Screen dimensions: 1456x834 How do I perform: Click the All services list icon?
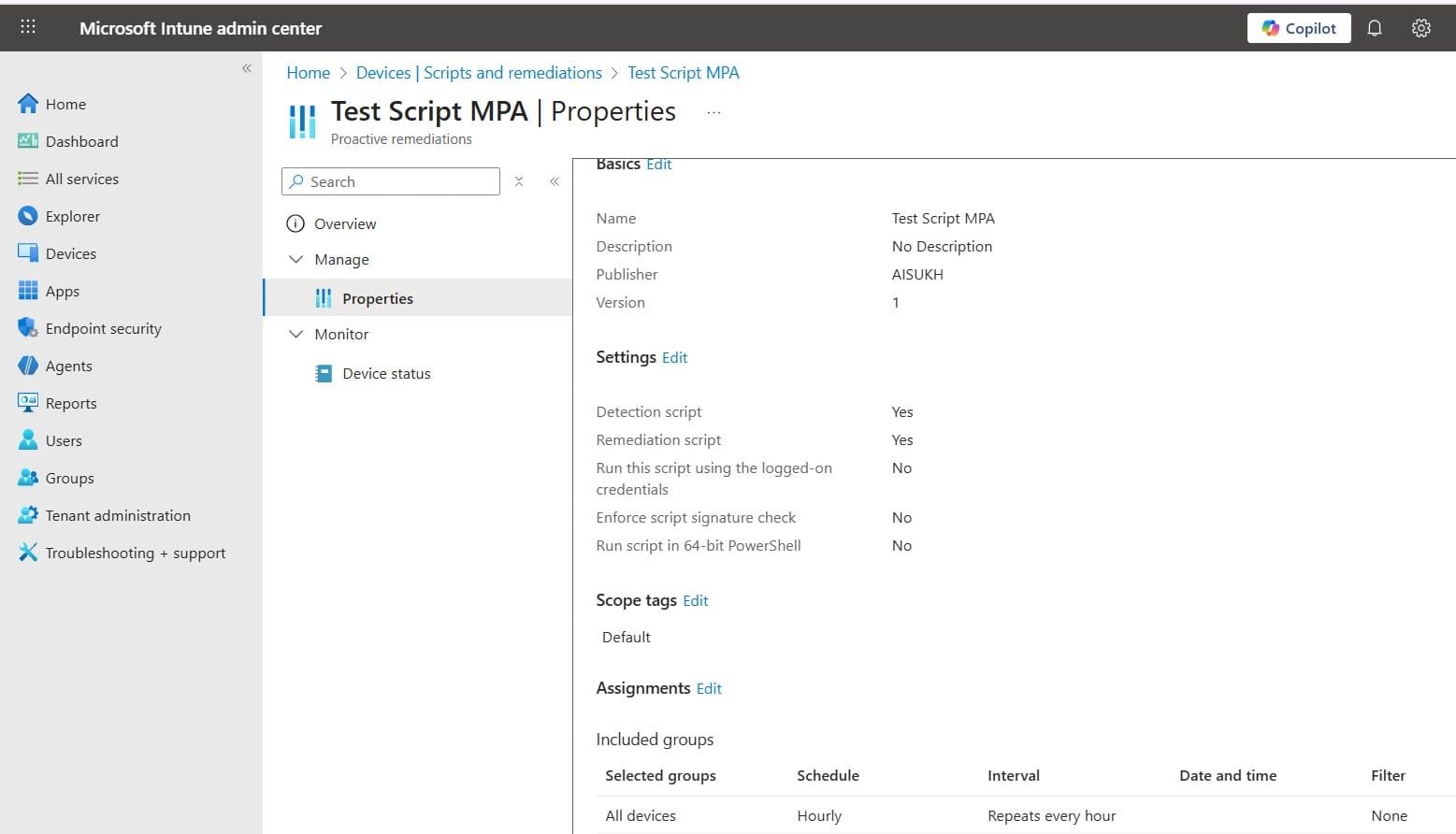click(28, 179)
